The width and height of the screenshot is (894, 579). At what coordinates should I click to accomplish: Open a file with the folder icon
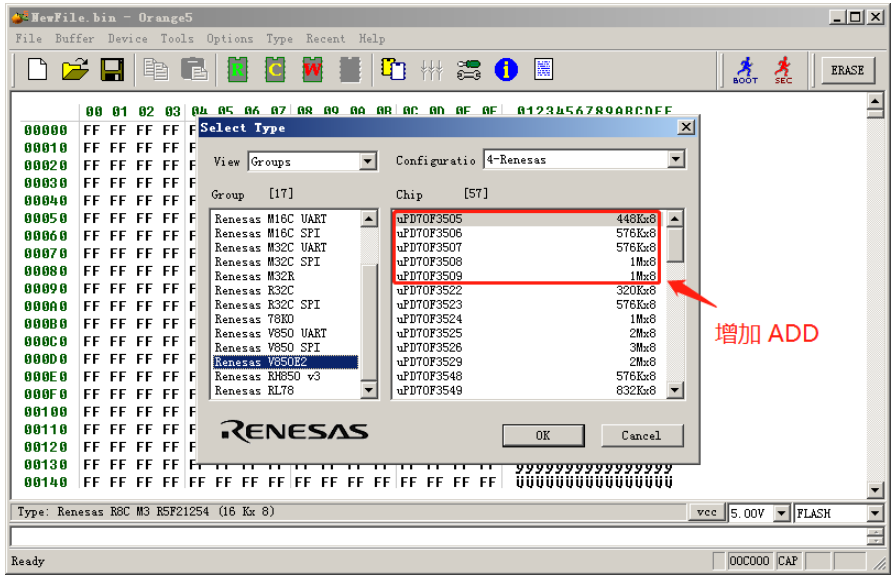[75, 70]
